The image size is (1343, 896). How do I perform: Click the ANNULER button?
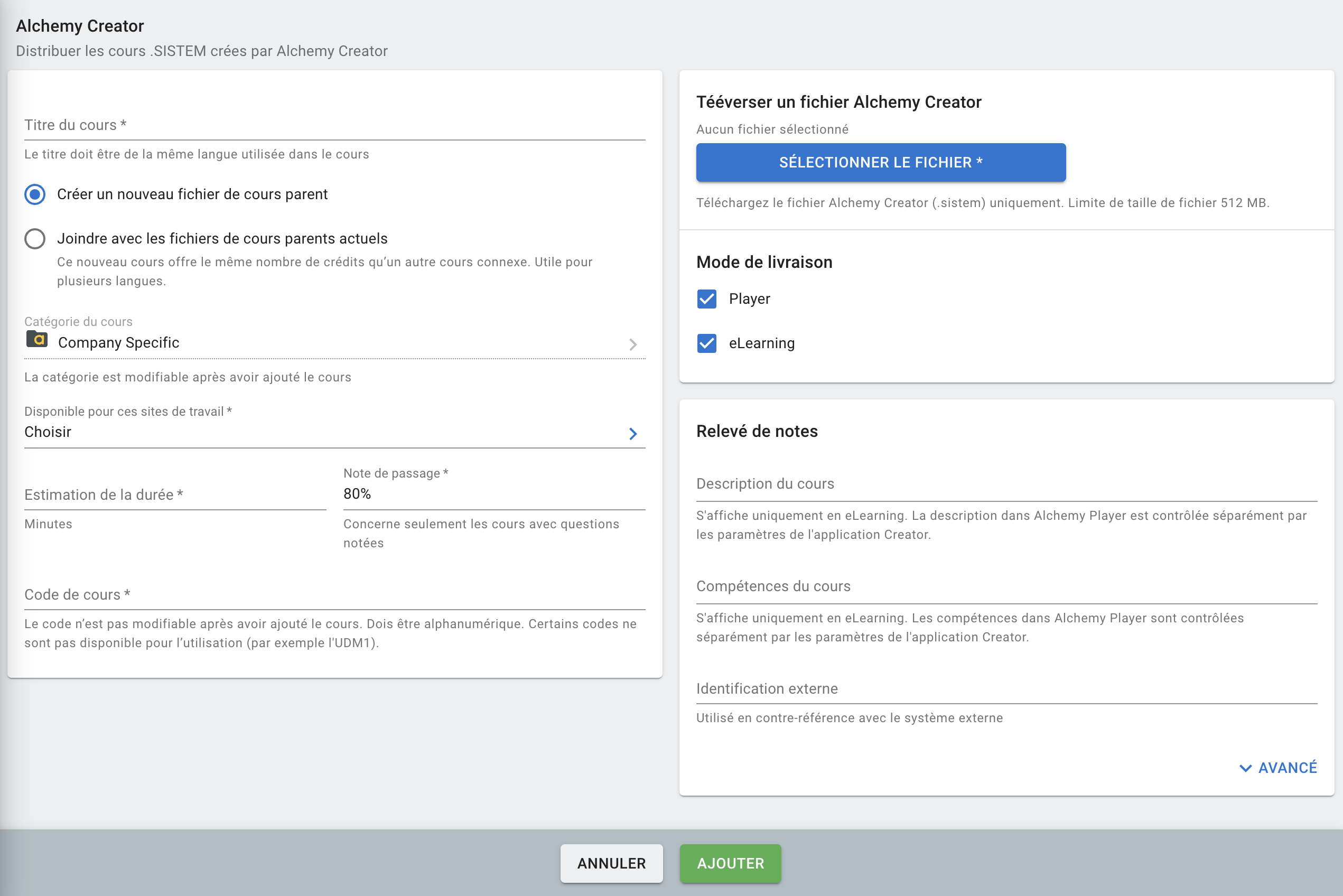tap(611, 863)
